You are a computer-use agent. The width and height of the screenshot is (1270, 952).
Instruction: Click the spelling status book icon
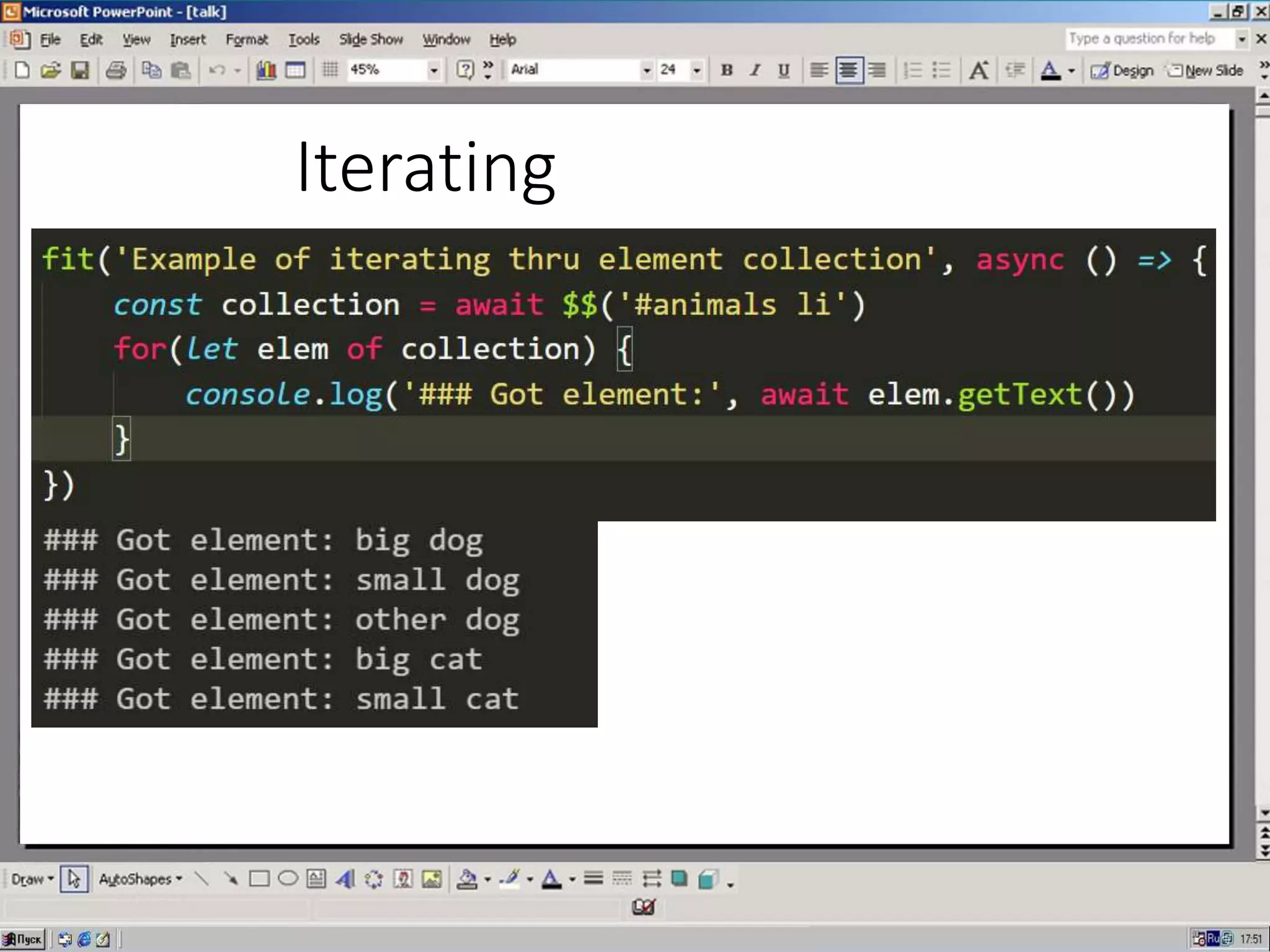pyautogui.click(x=643, y=907)
